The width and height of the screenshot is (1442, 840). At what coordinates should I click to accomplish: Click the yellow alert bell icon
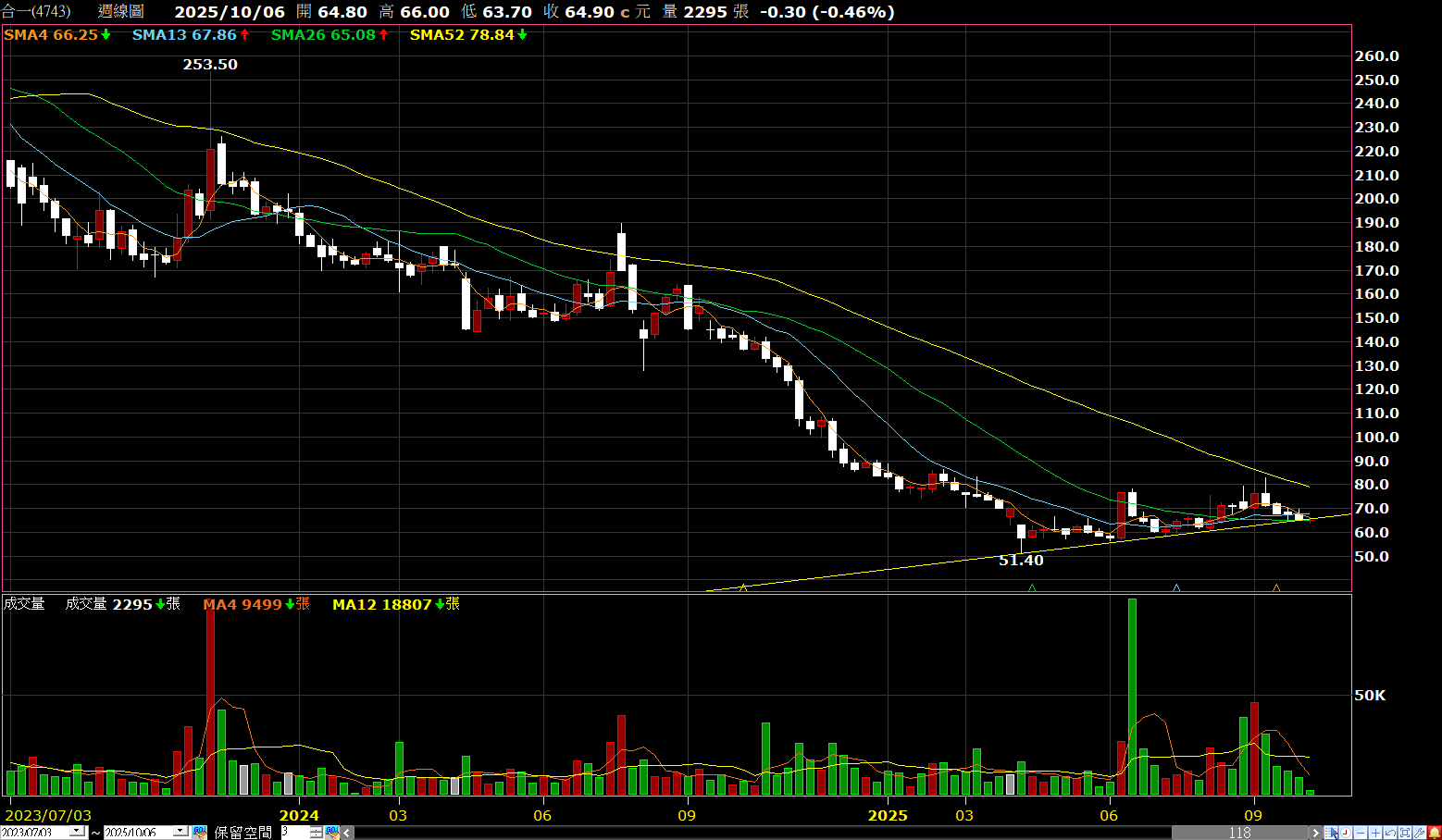click(x=1435, y=833)
